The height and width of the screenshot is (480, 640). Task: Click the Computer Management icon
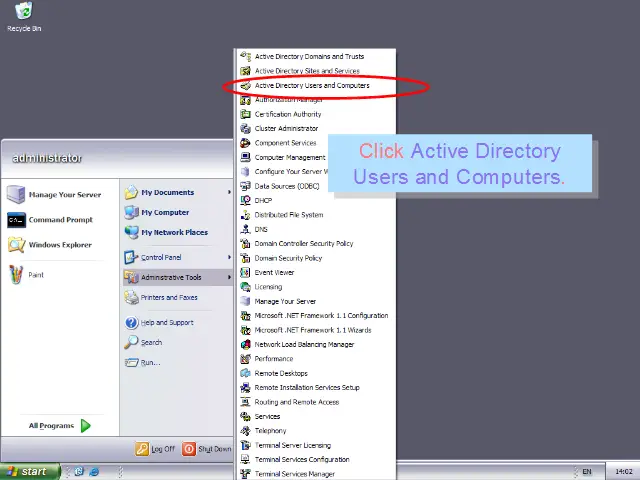pos(245,157)
